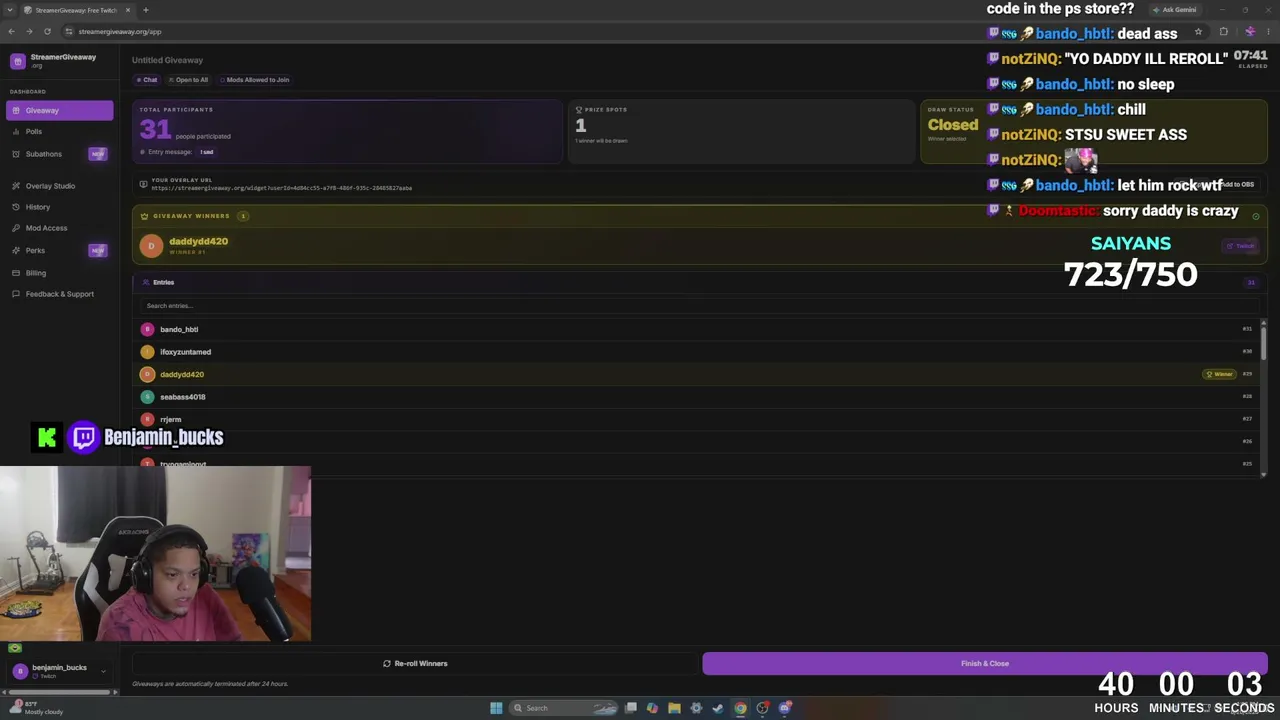1280x720 pixels.
Task: Open the taskbar weather widget
Action: point(37,708)
